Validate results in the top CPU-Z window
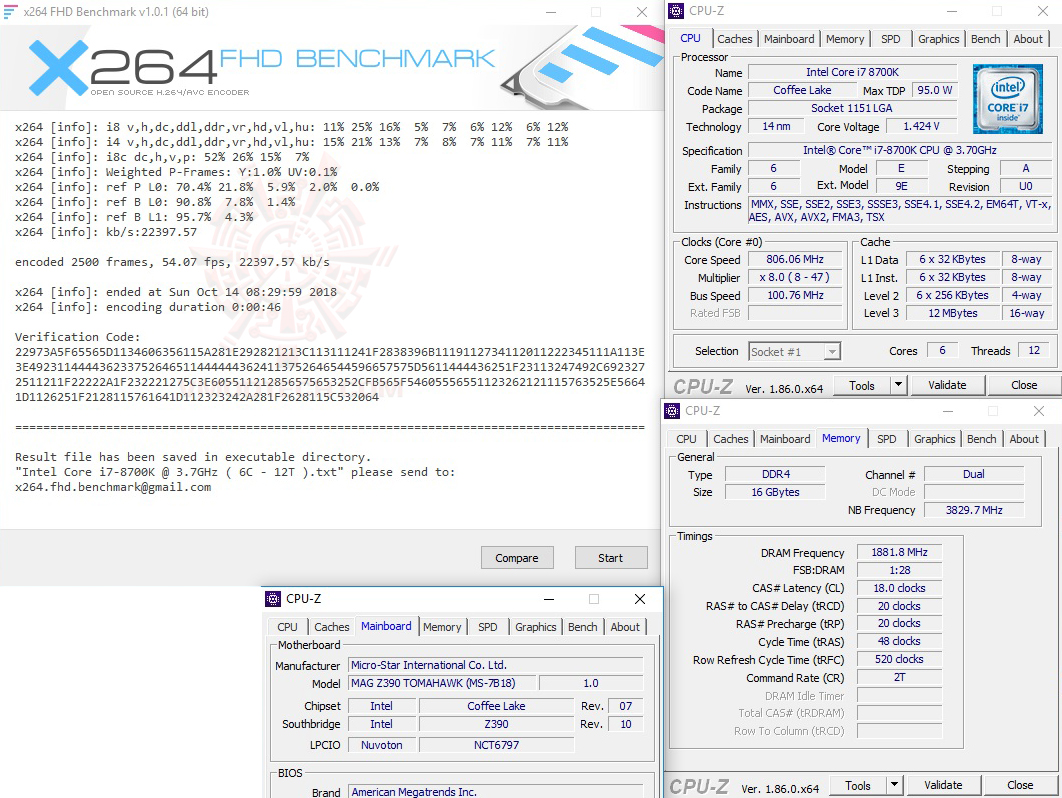Viewport: 1062px width, 798px height. pos(947,385)
